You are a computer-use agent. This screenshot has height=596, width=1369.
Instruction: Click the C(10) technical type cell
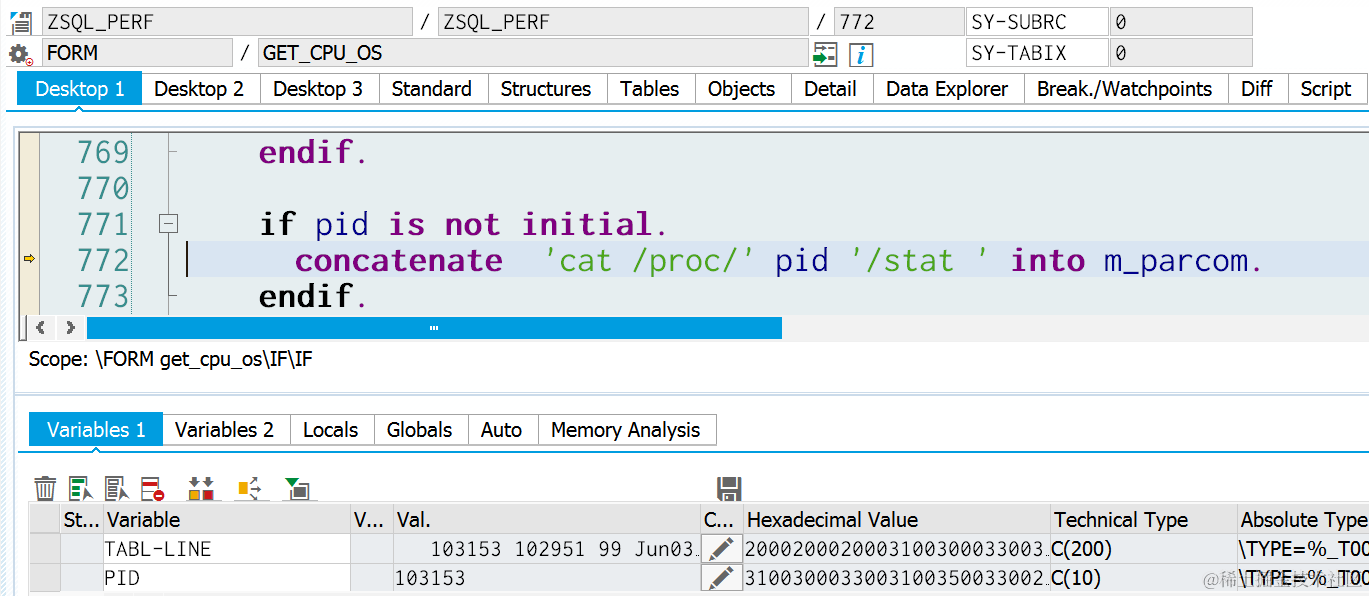1144,578
